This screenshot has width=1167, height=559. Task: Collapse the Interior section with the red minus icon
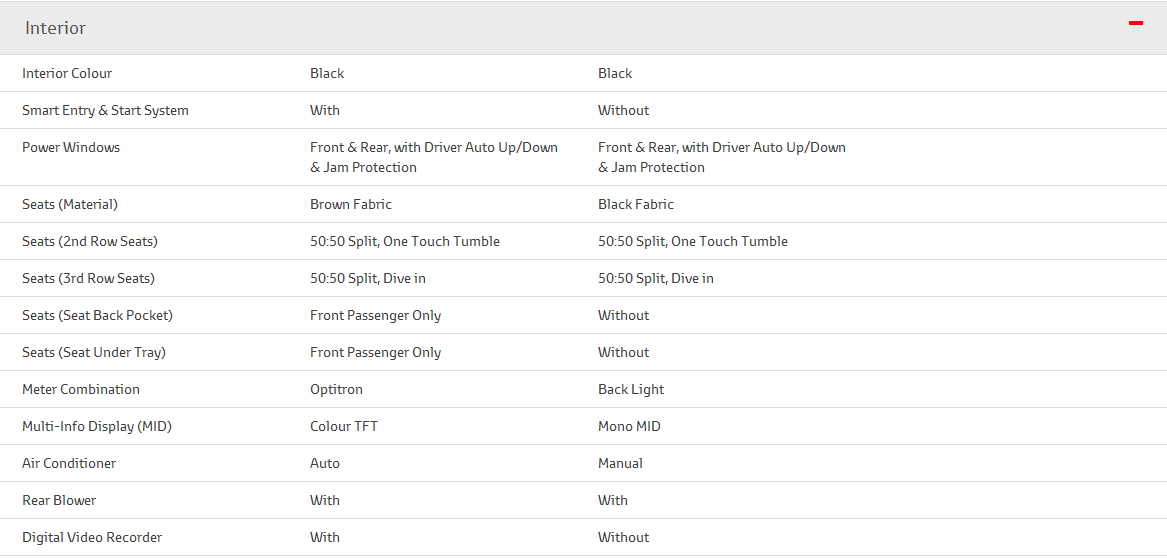pos(1135,23)
